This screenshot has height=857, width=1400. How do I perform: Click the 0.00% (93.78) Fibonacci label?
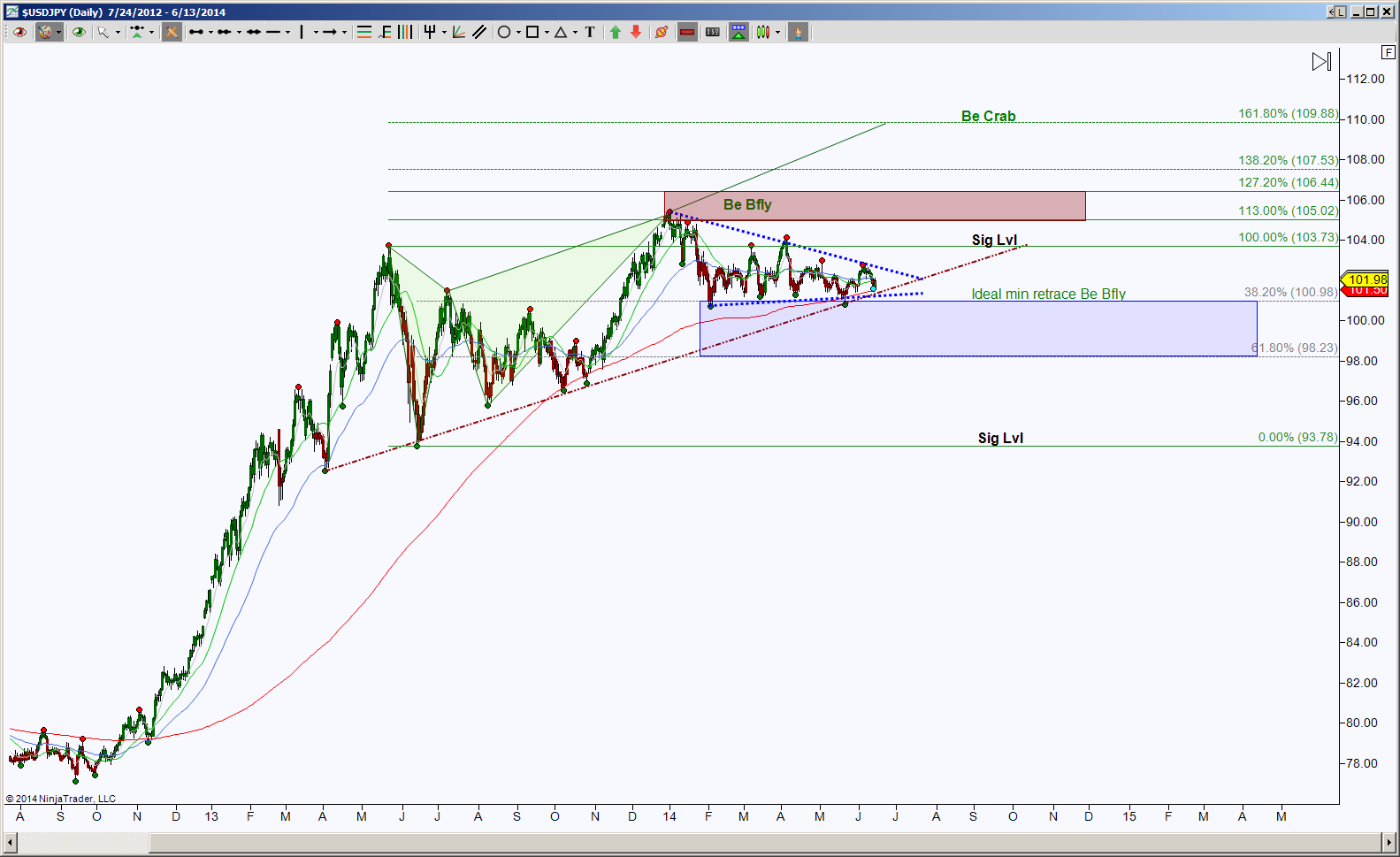[1297, 437]
